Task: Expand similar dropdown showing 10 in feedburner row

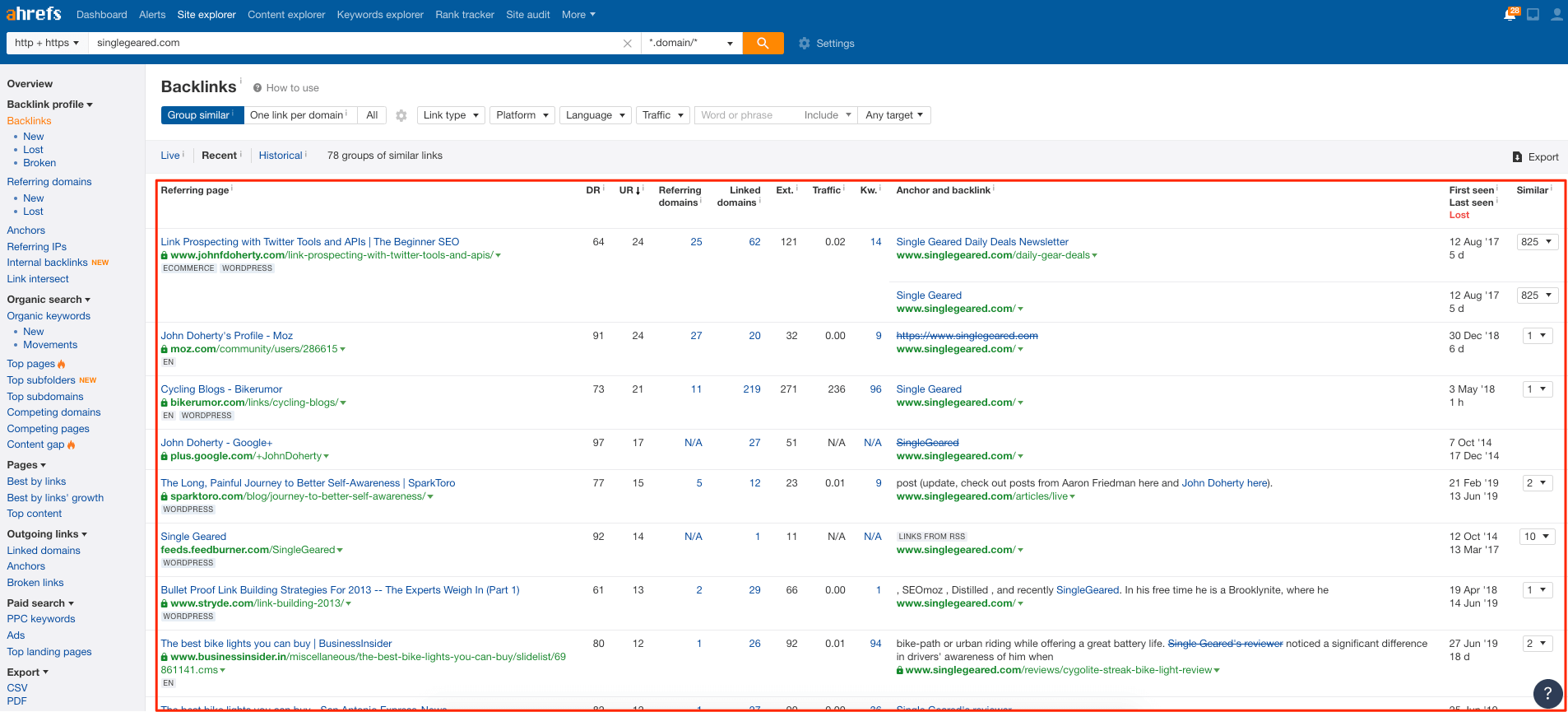Action: (1537, 537)
